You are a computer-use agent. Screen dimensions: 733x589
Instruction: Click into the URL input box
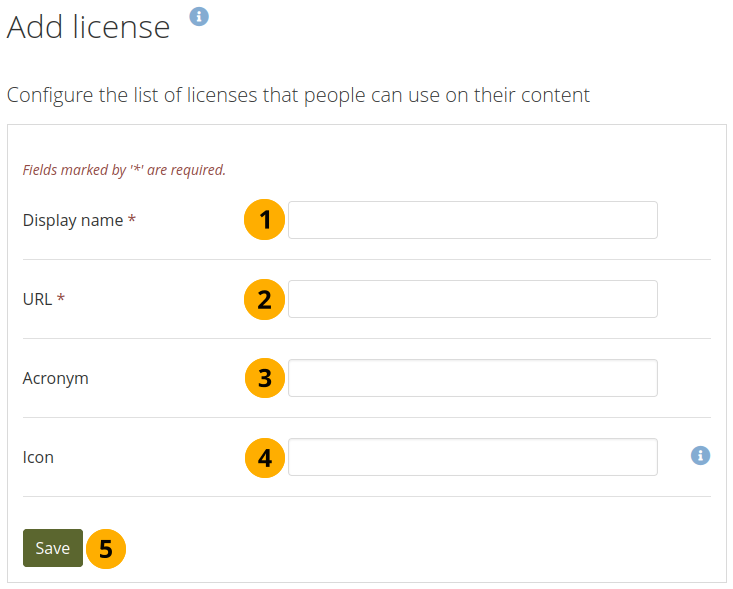pos(472,299)
